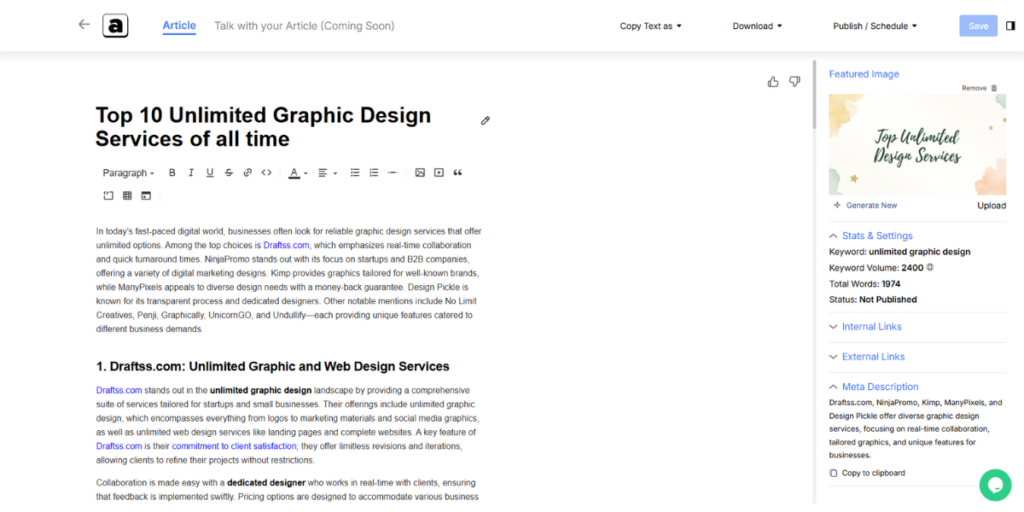1024x512 pixels.
Task: Insert a hyperlink using the link icon
Action: (x=248, y=173)
